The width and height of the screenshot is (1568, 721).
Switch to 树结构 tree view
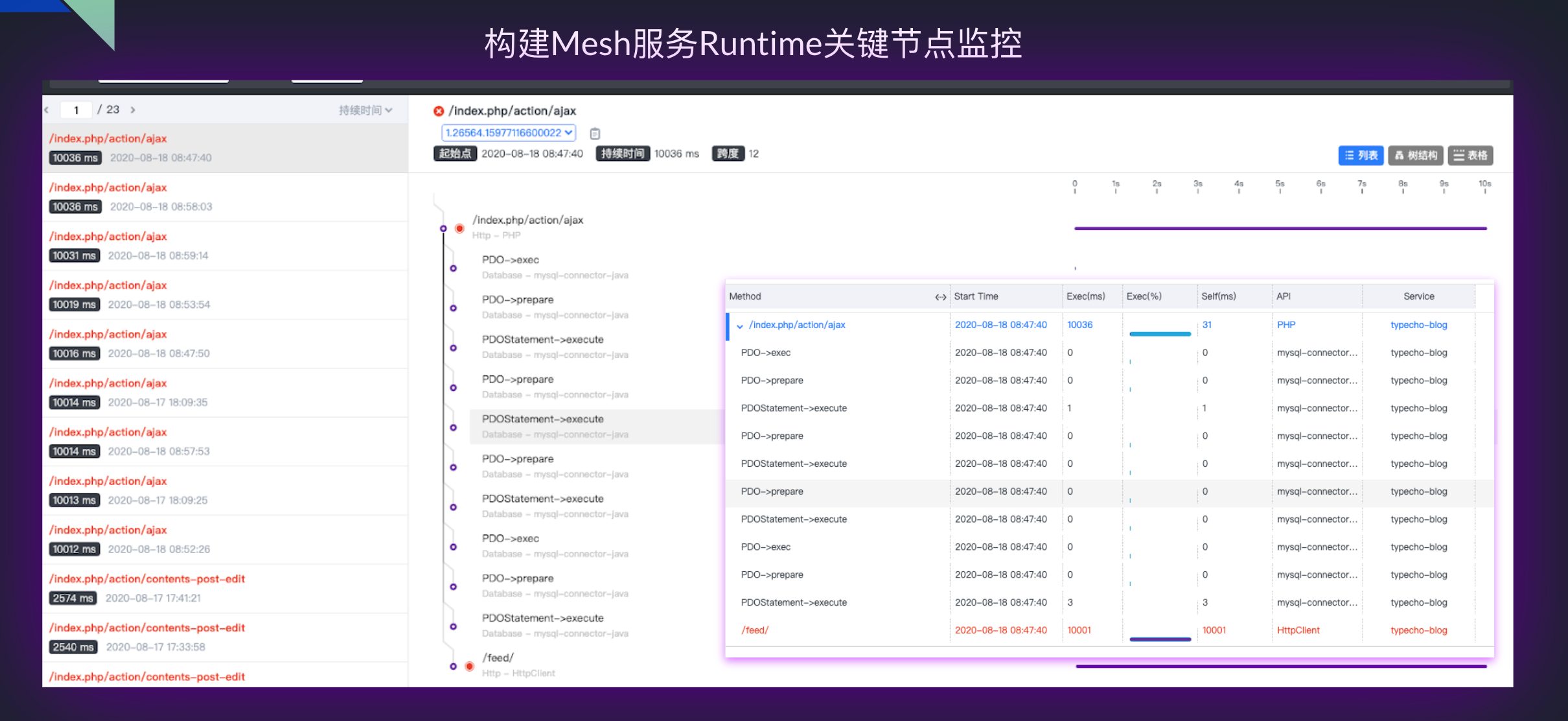click(1416, 155)
